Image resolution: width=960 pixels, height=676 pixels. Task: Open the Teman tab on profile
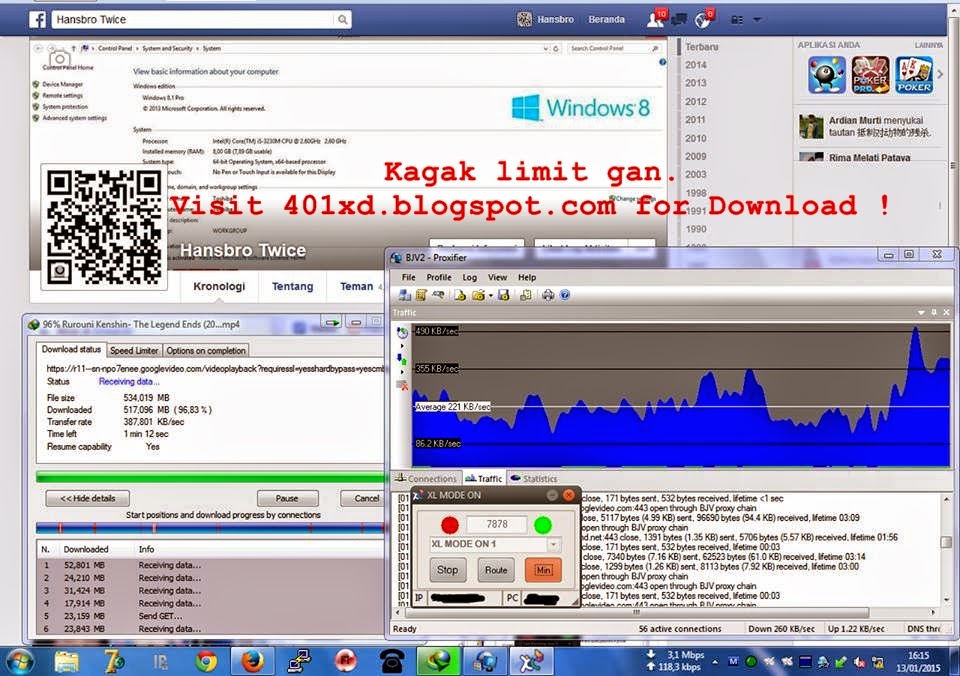point(356,286)
